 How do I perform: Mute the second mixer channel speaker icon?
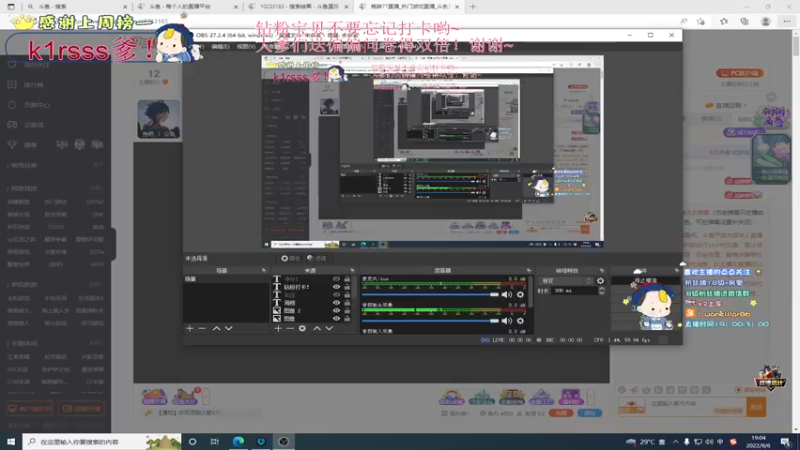(x=507, y=321)
